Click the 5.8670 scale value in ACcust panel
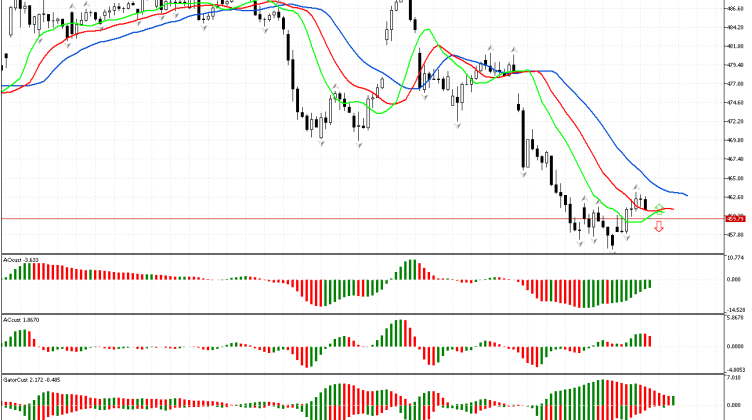Viewport: 752px width, 420px height. coord(735,319)
